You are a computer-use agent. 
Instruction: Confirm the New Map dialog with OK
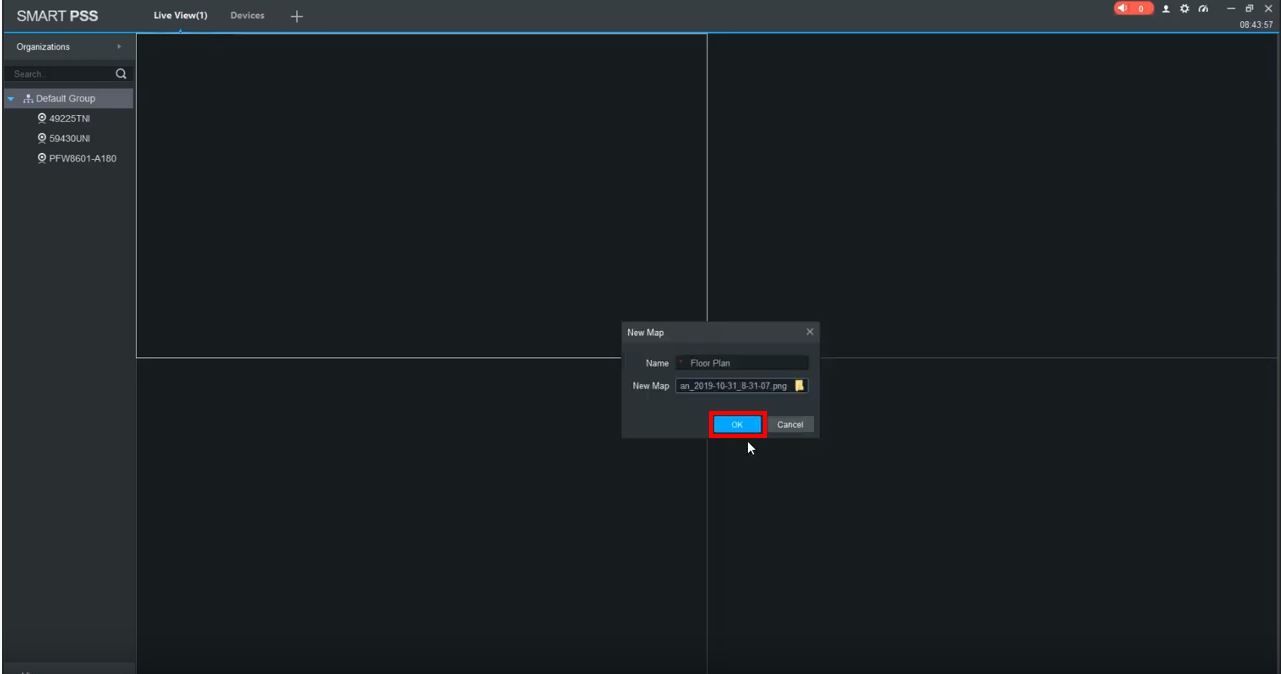[x=738, y=424]
